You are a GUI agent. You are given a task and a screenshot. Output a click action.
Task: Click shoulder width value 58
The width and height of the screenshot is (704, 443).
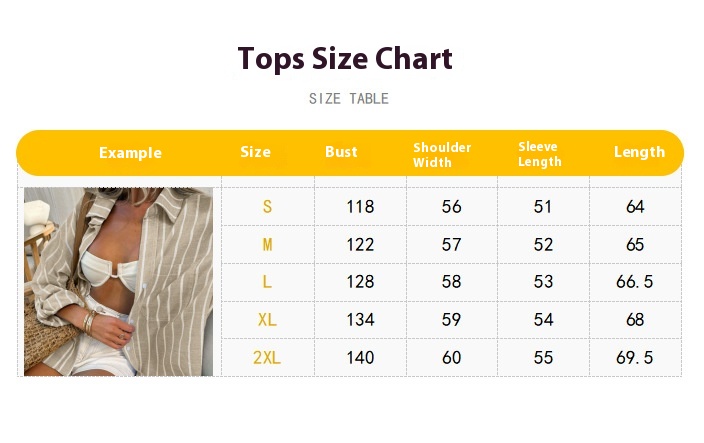pyautogui.click(x=451, y=282)
